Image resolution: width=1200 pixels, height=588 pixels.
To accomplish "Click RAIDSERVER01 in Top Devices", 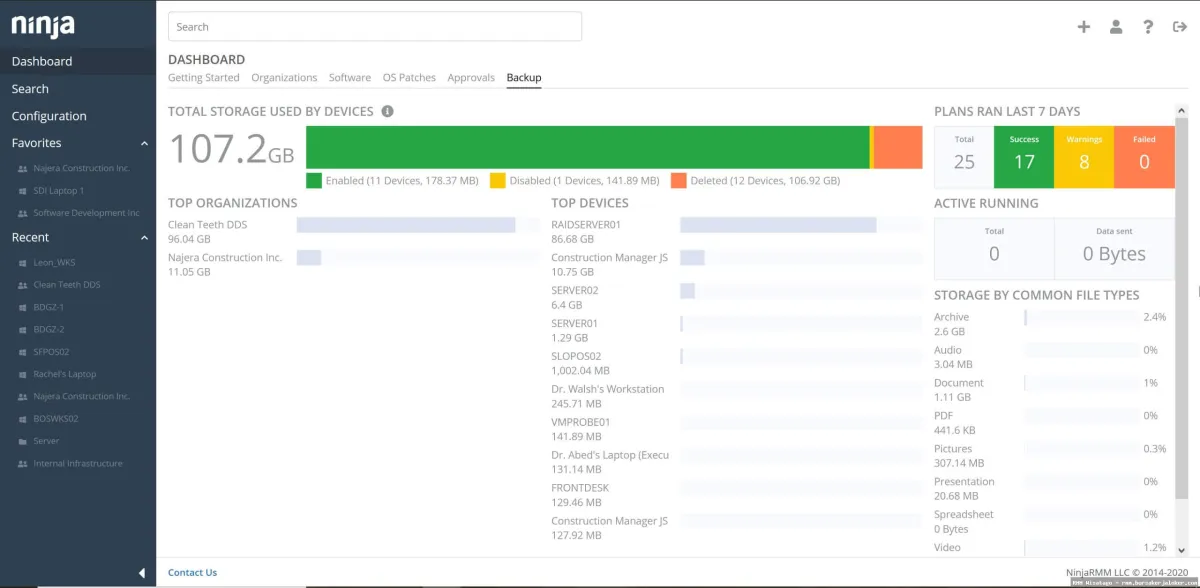I will (x=586, y=225).
